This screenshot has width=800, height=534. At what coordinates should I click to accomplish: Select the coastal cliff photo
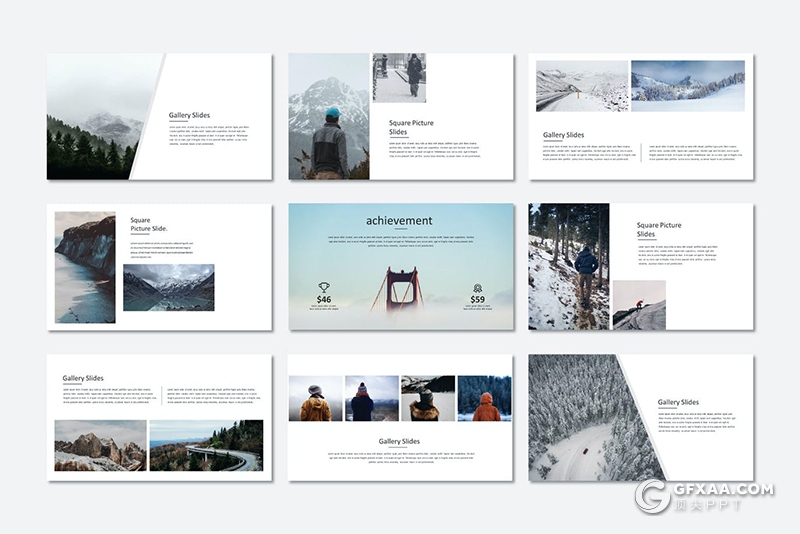click(x=85, y=266)
